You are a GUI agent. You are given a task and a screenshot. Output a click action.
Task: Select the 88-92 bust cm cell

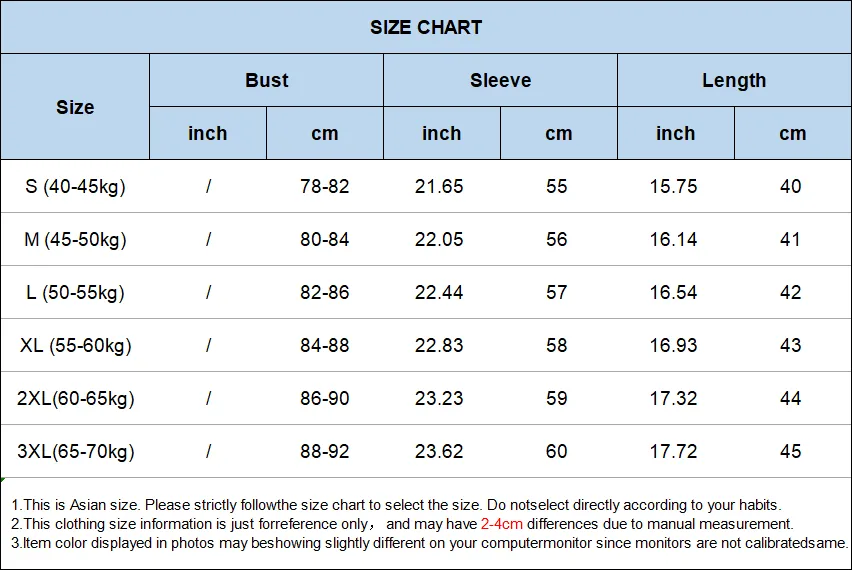point(324,451)
